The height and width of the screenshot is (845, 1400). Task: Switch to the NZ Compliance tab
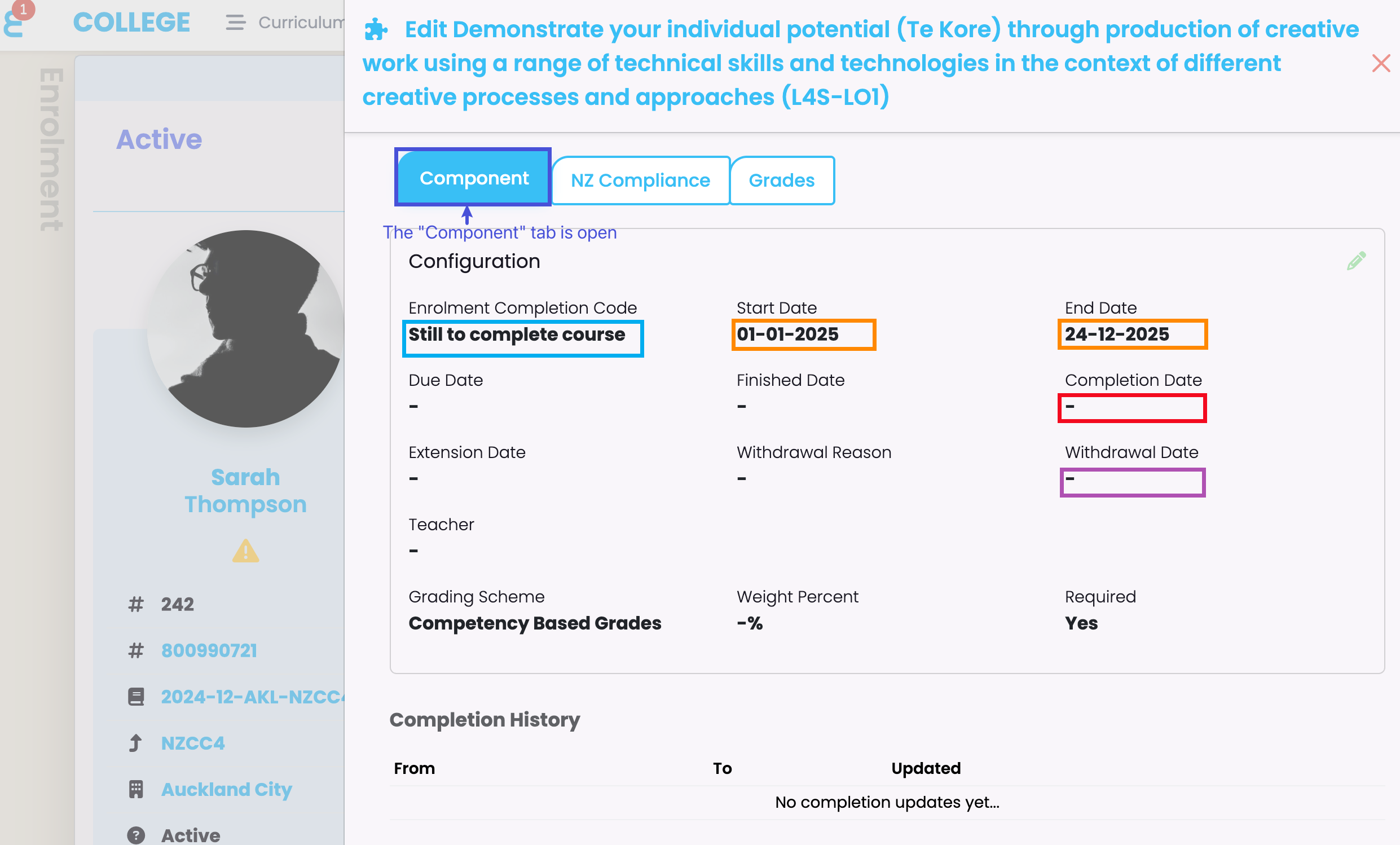(640, 180)
